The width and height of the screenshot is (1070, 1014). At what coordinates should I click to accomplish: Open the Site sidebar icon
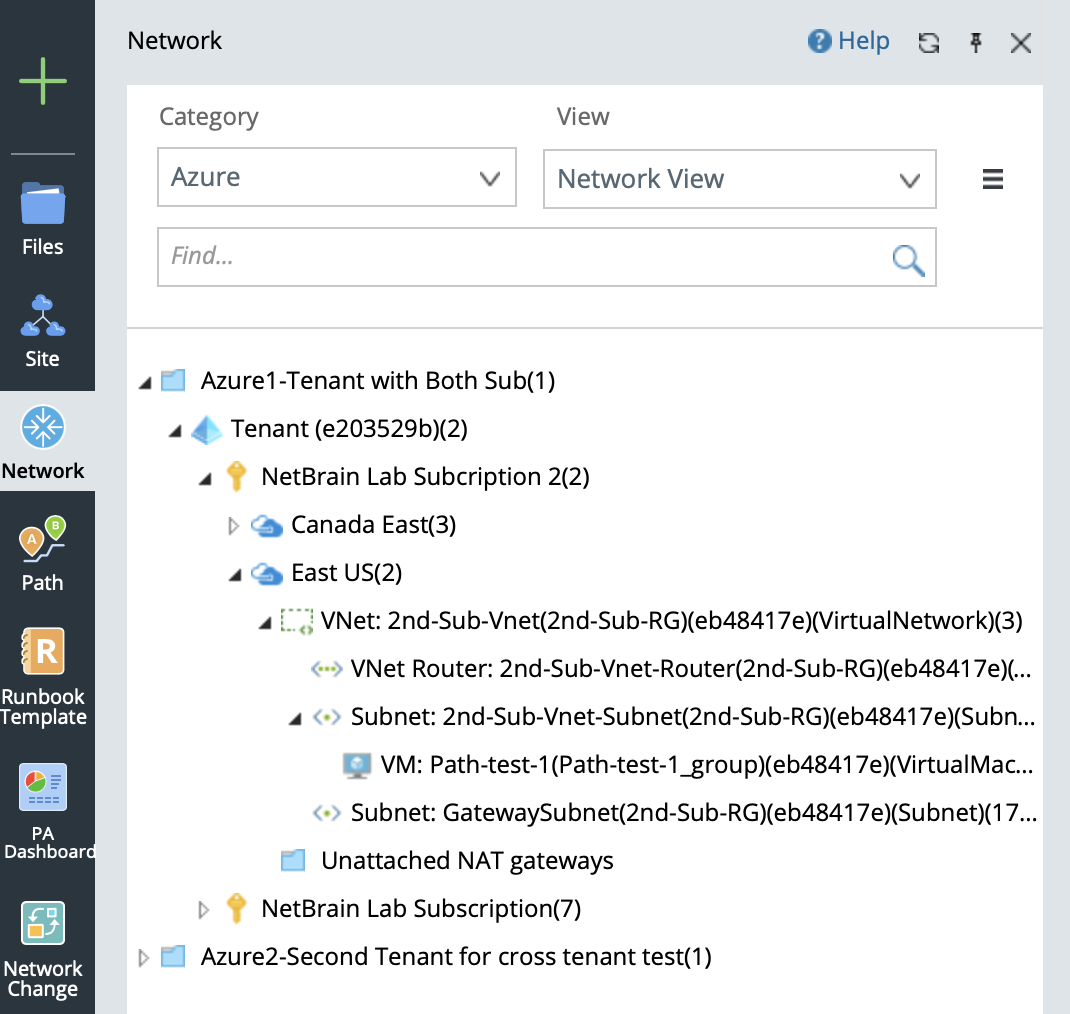(43, 329)
